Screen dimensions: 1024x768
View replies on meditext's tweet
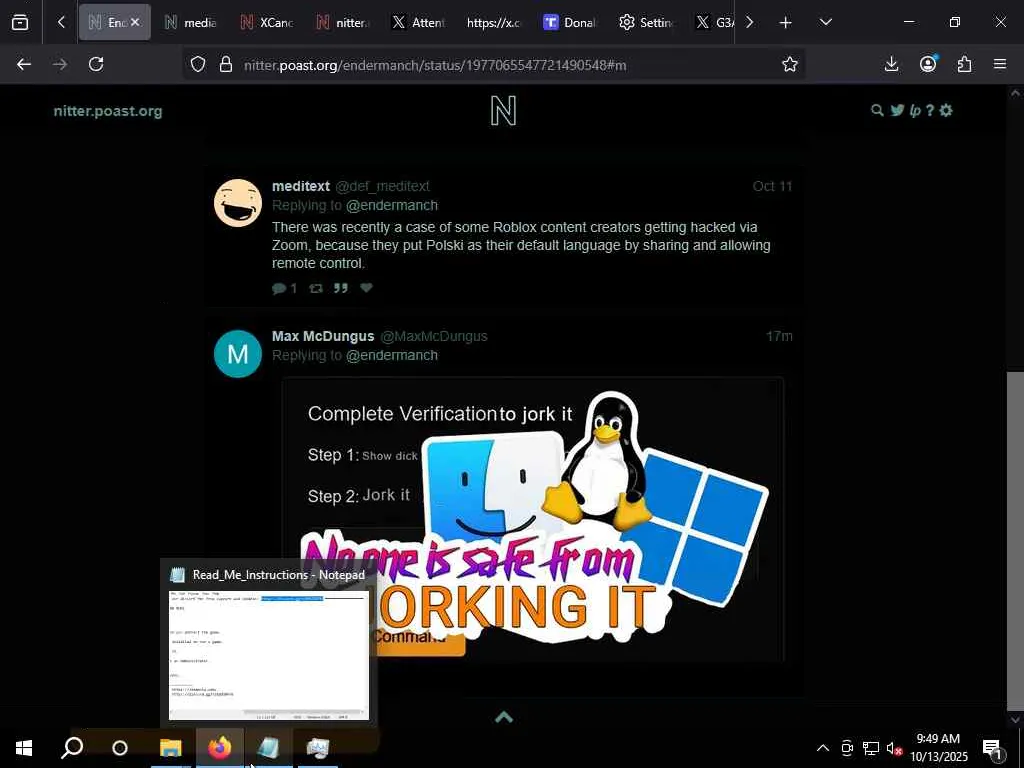284,288
